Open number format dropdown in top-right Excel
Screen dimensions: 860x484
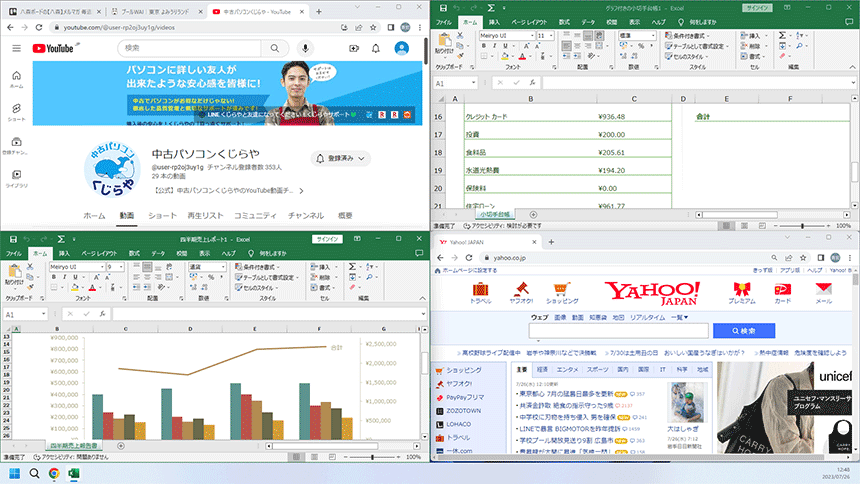[653, 35]
